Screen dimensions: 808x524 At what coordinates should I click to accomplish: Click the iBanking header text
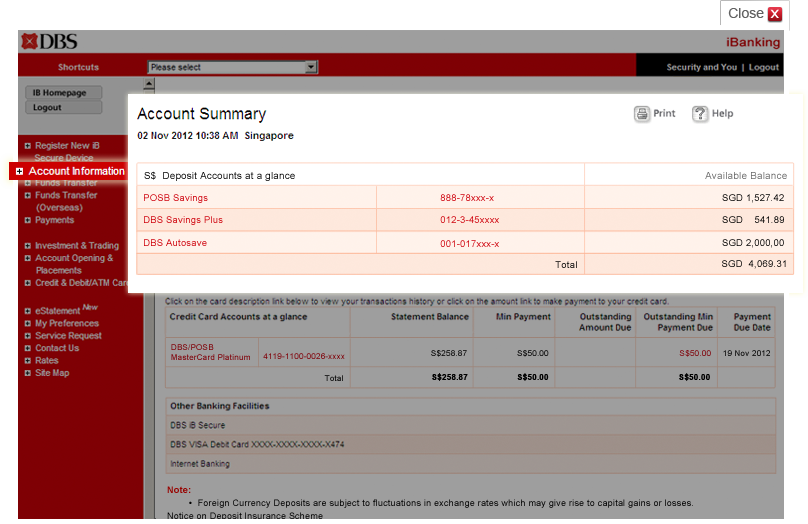(753, 42)
